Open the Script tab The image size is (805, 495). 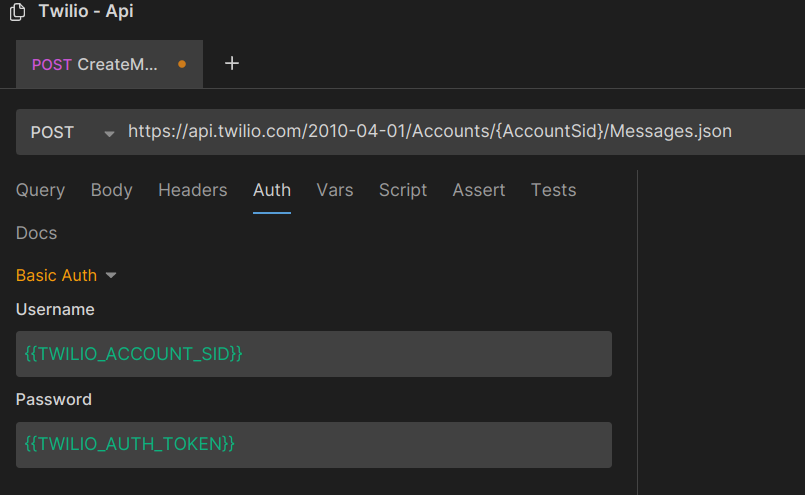(403, 190)
